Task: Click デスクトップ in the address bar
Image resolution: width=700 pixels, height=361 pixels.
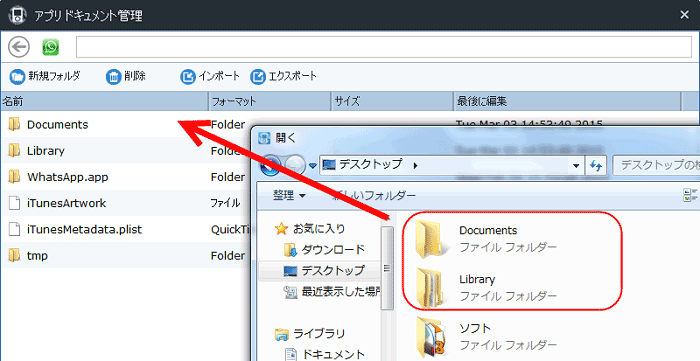Action: [x=371, y=164]
